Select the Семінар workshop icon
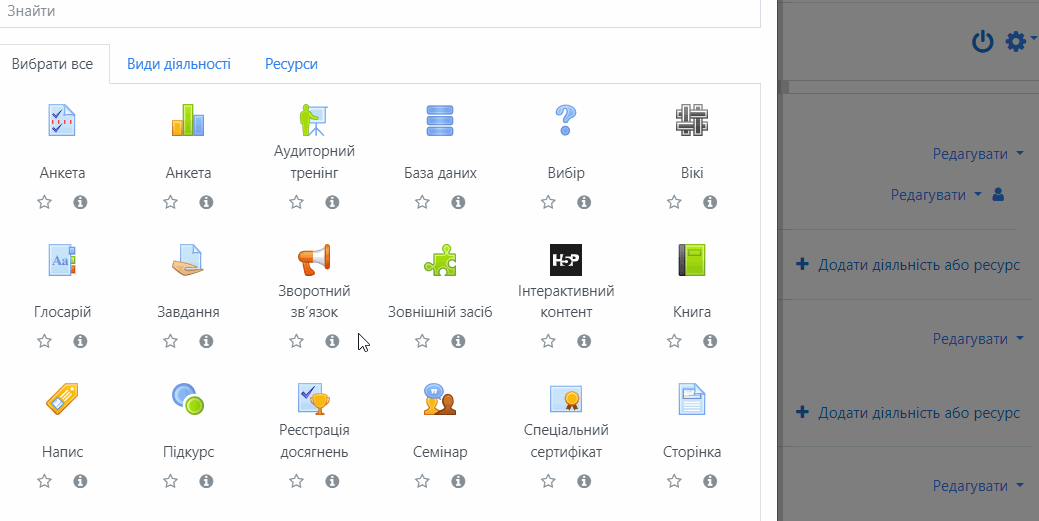1039x521 pixels. 440,400
